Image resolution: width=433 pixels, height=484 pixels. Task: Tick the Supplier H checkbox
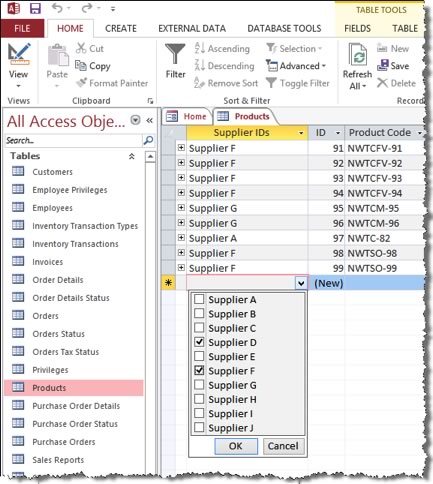point(199,399)
